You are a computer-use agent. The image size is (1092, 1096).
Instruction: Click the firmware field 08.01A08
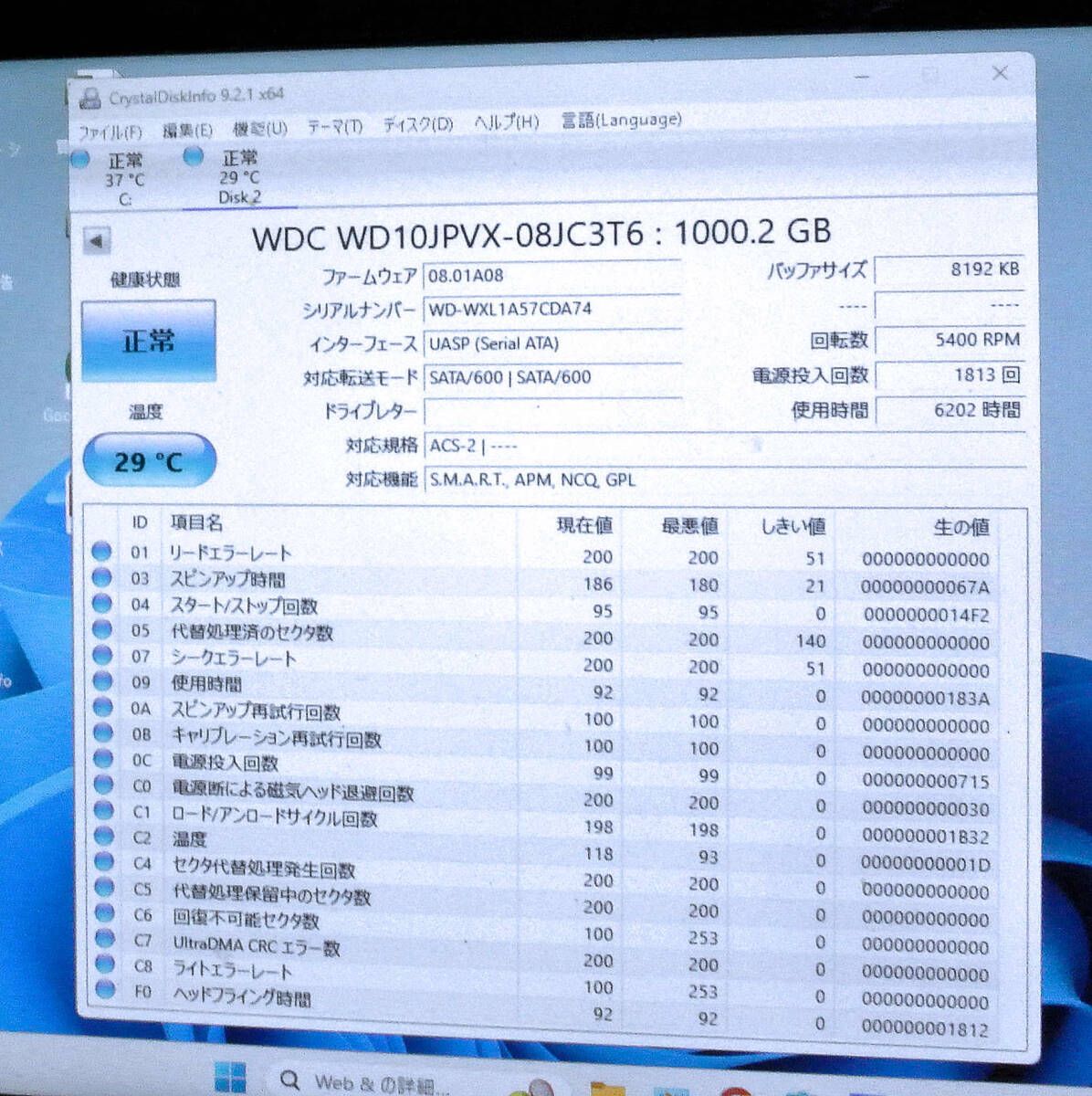tap(552, 275)
